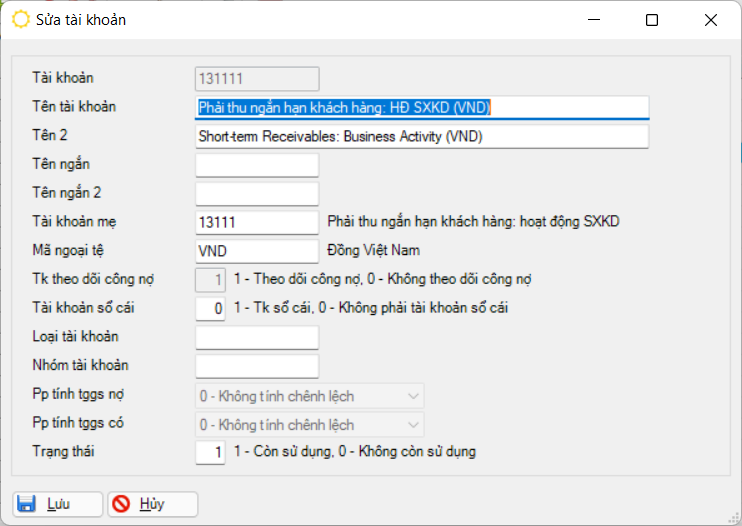Image resolution: width=742 pixels, height=526 pixels.
Task: Focus the Nhóm tài khoản field
Action: point(256,366)
